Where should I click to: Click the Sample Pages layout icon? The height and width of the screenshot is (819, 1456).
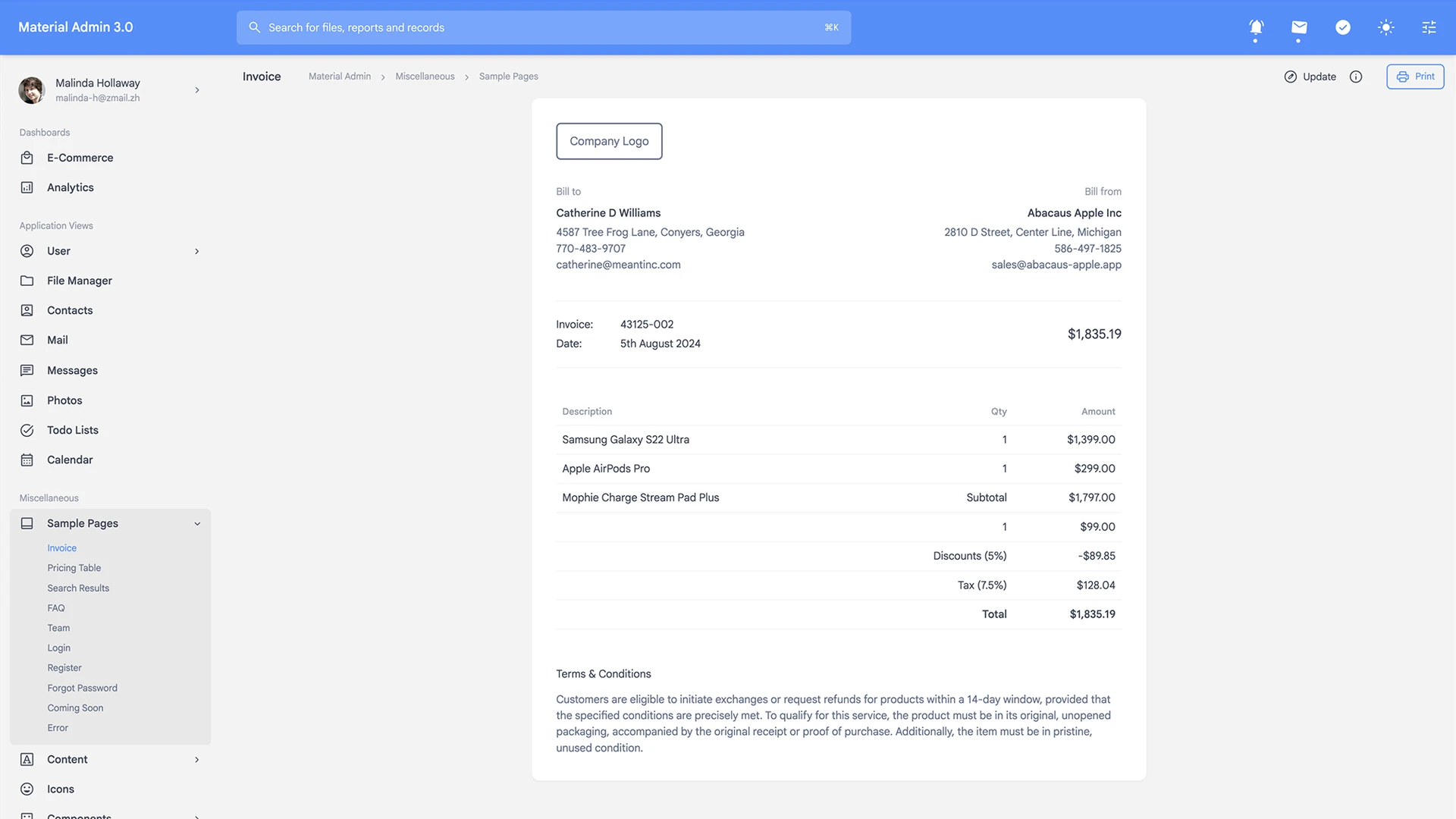[27, 523]
